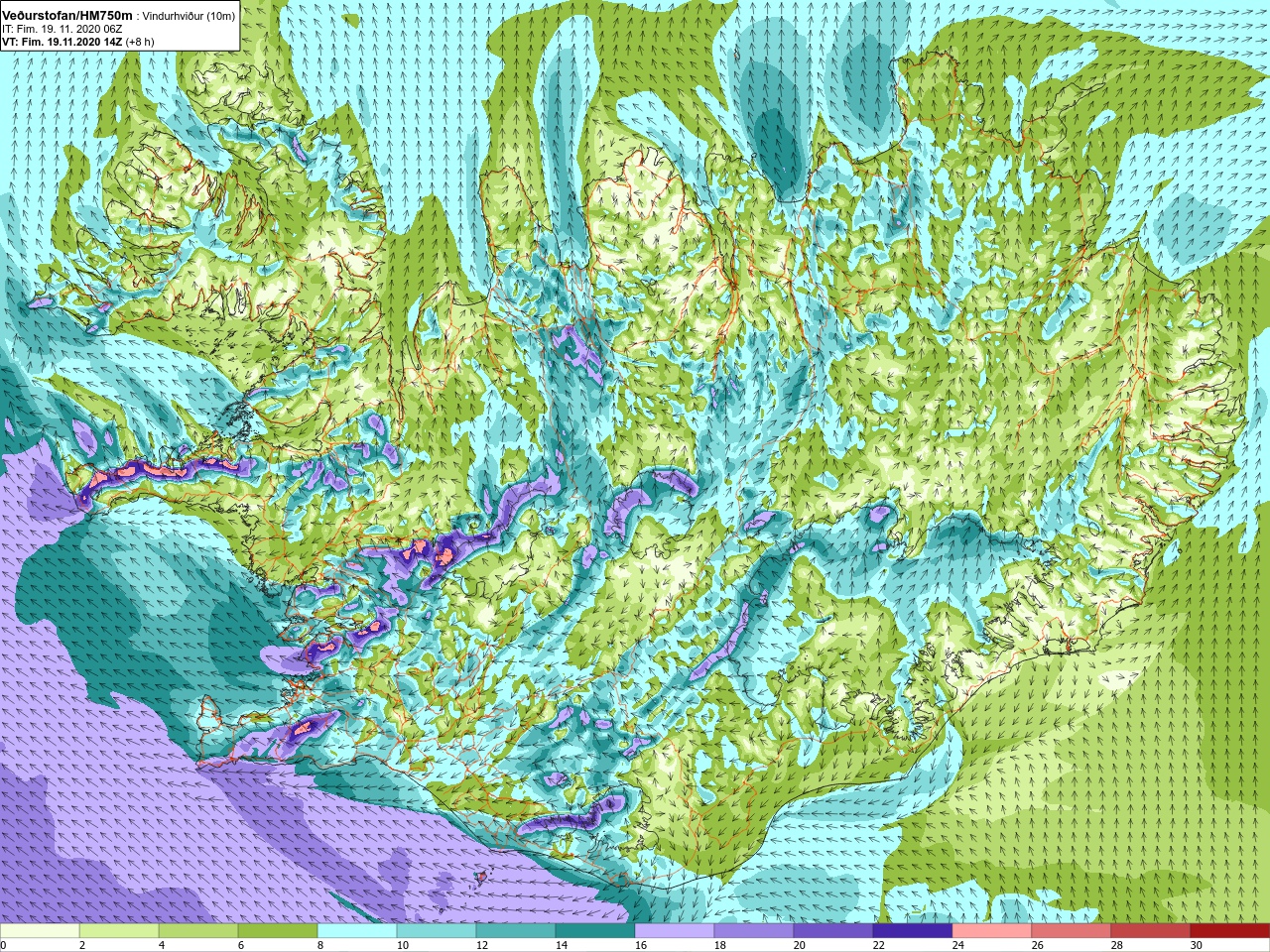1270x952 pixels.
Task: Click the purple 20–22 legend swatch
Action: pos(833,932)
